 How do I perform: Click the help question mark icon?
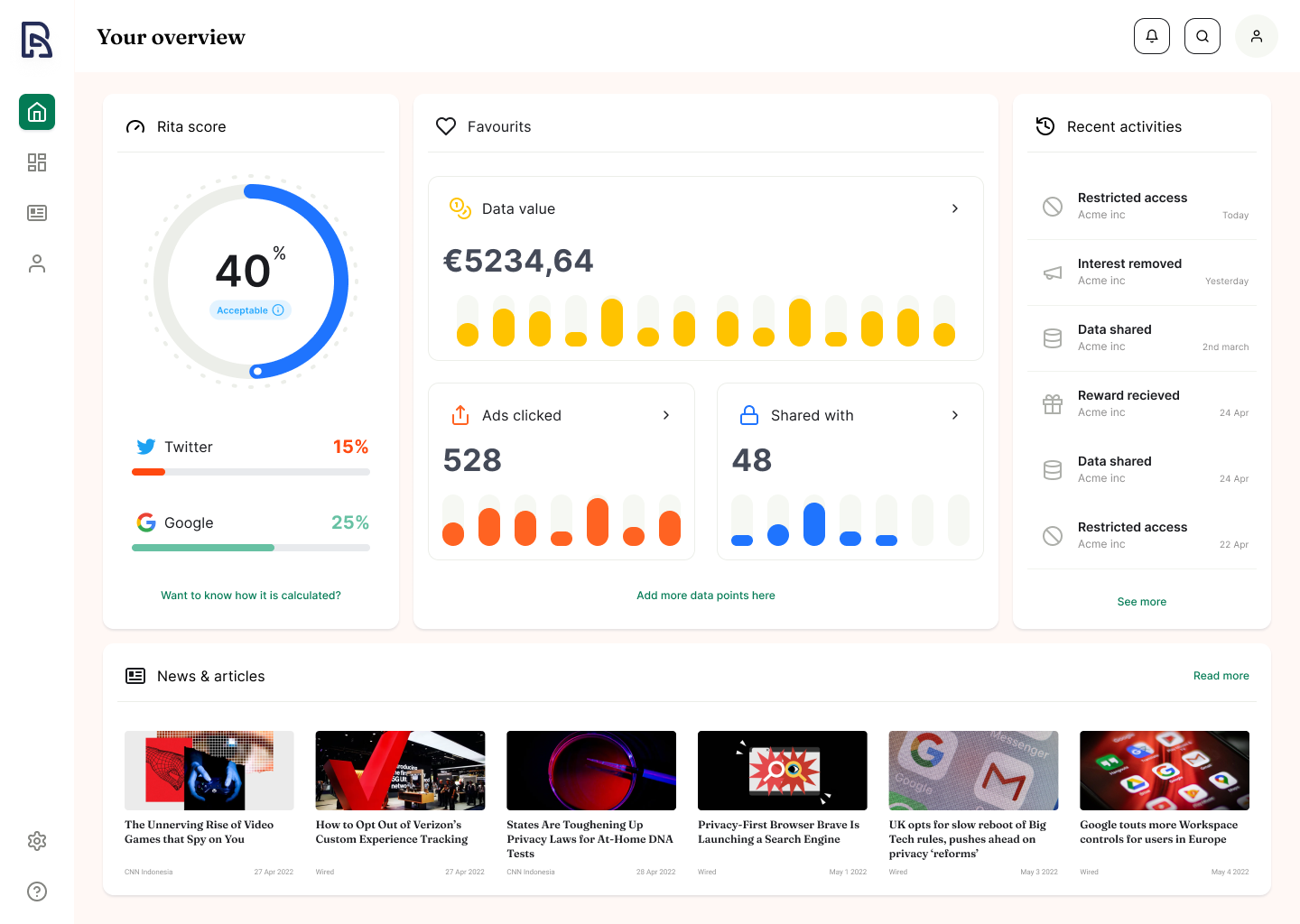coord(37,892)
